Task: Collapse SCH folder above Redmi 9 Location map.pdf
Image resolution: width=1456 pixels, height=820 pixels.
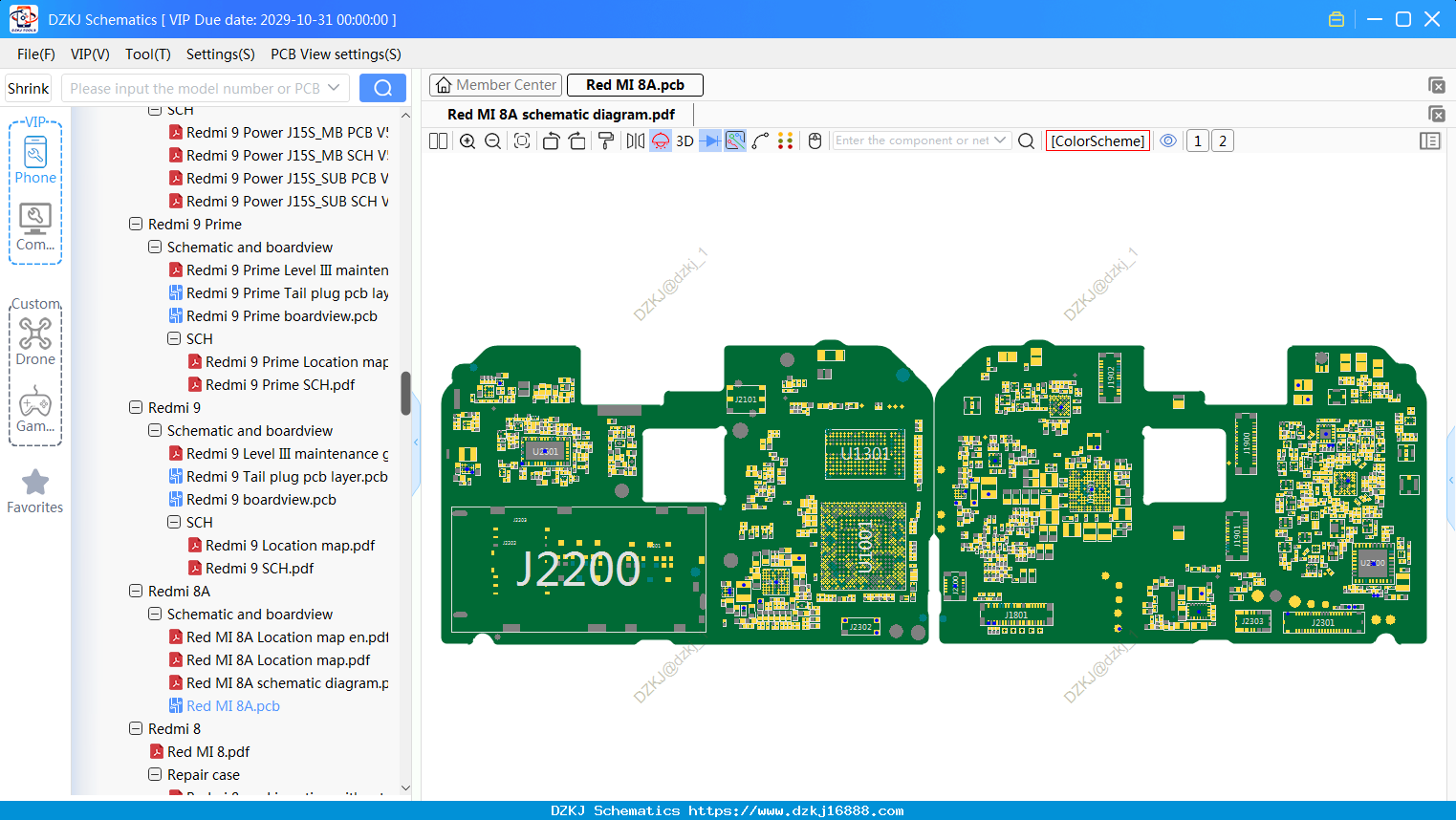Action: [174, 522]
